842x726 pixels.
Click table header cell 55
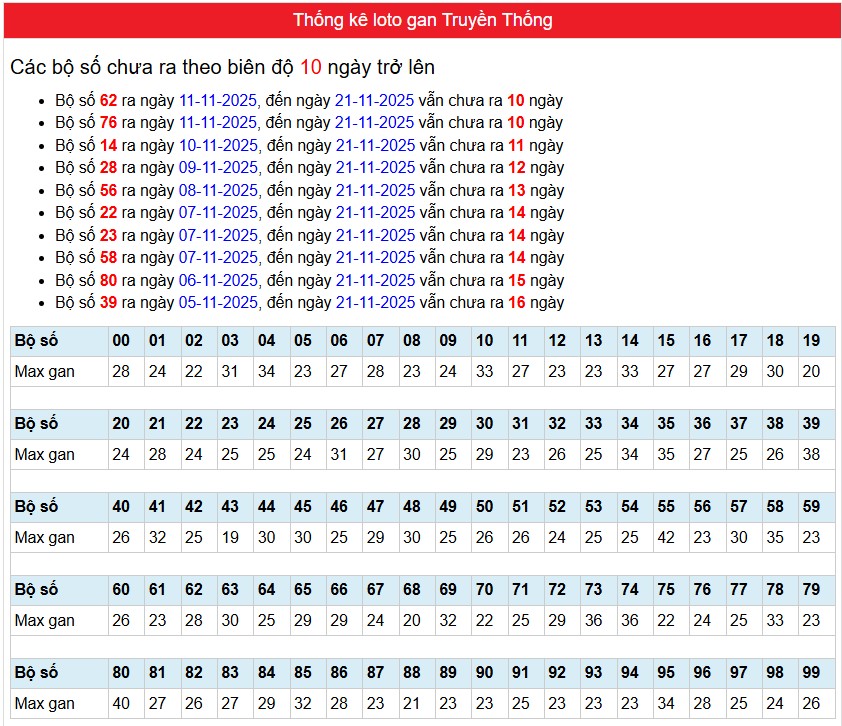coord(666,507)
